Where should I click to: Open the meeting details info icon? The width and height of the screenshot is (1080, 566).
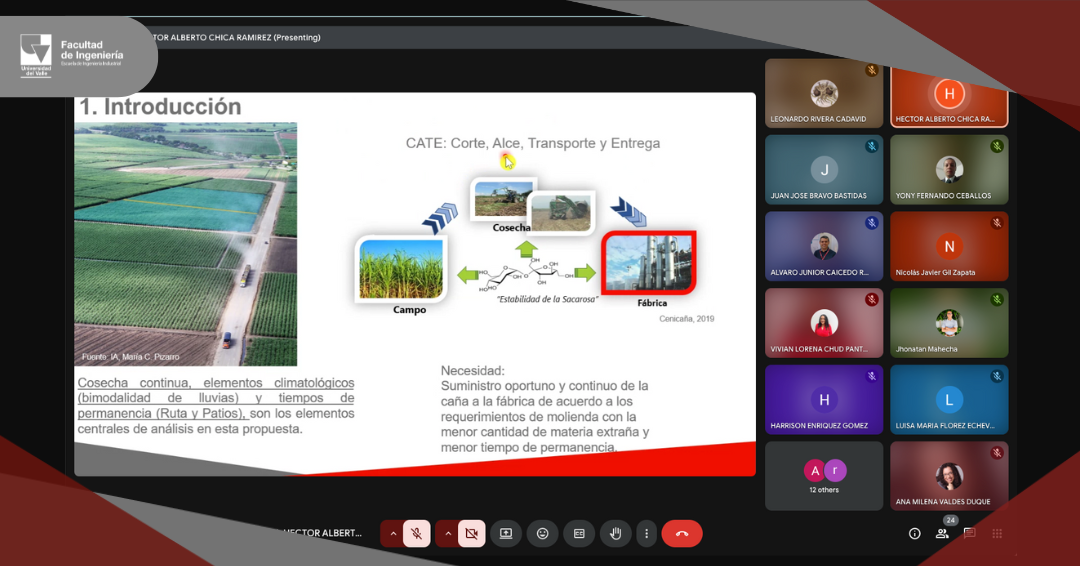pos(914,534)
